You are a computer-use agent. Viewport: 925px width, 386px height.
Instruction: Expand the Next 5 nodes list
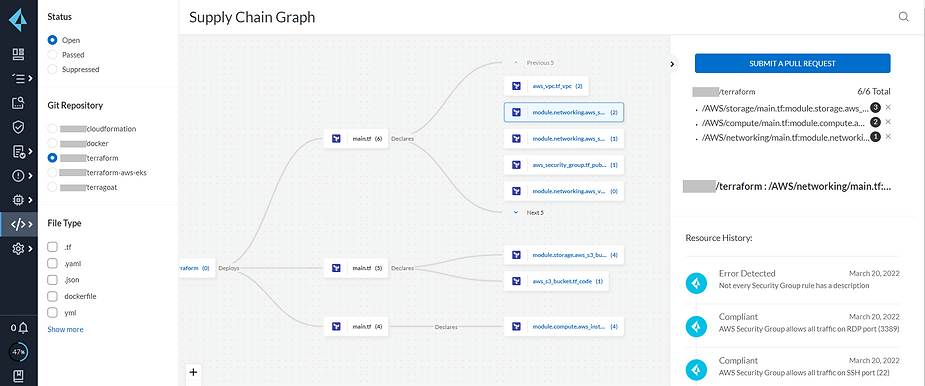[x=529, y=212]
